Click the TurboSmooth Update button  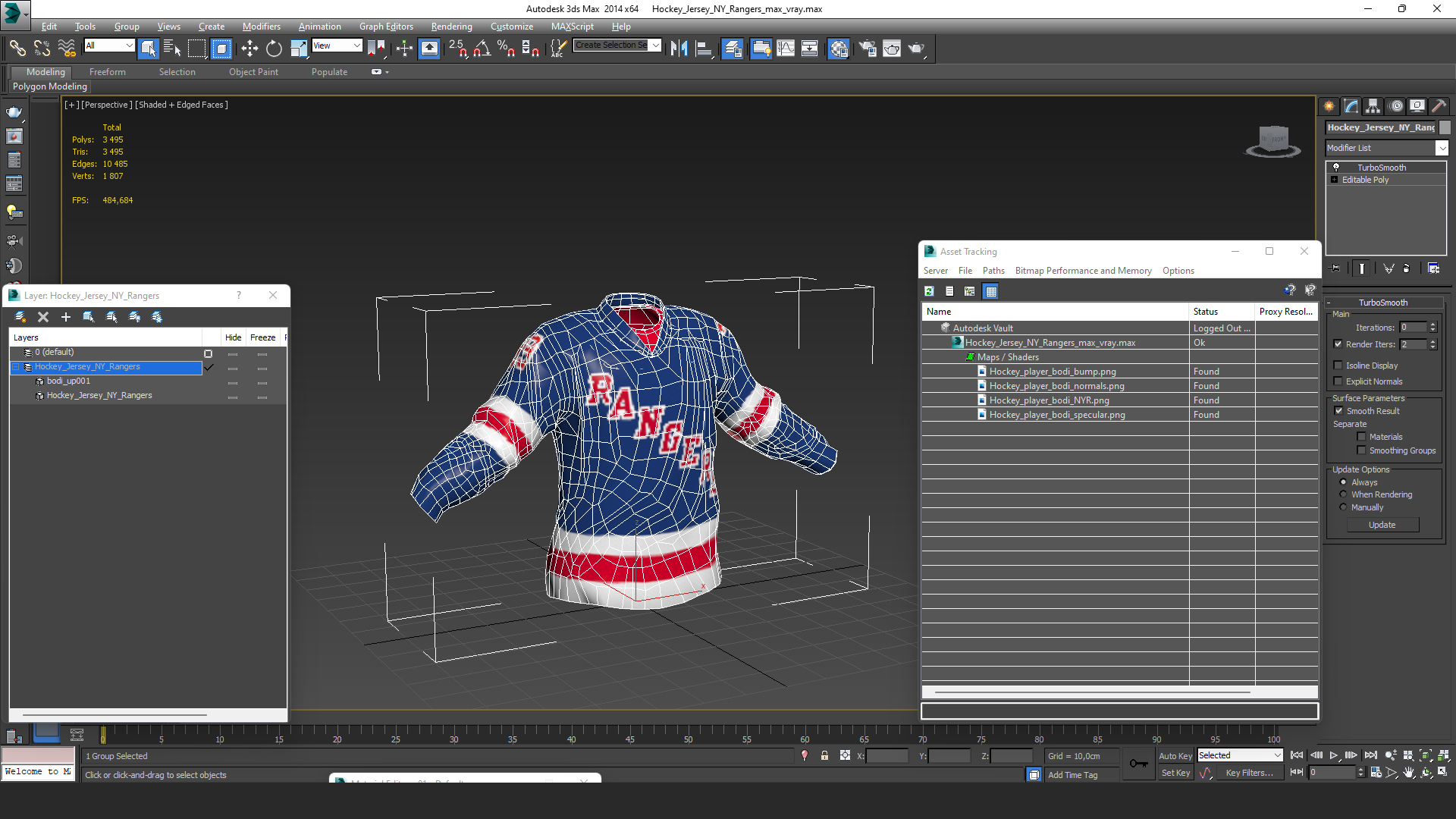click(1382, 525)
